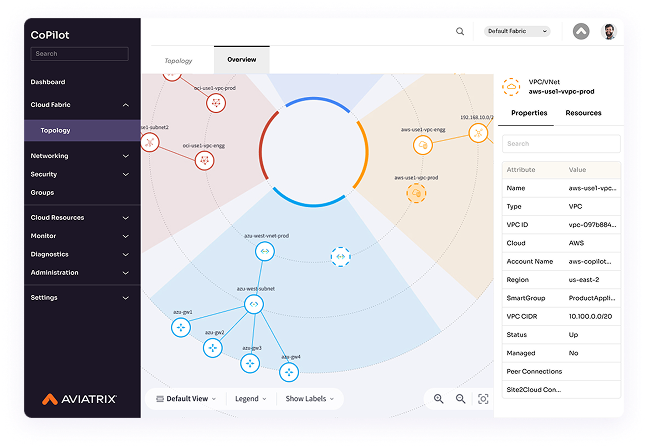Select the orange 192.168.10.0 subnet node
The width and height of the screenshot is (648, 448).
point(478,133)
